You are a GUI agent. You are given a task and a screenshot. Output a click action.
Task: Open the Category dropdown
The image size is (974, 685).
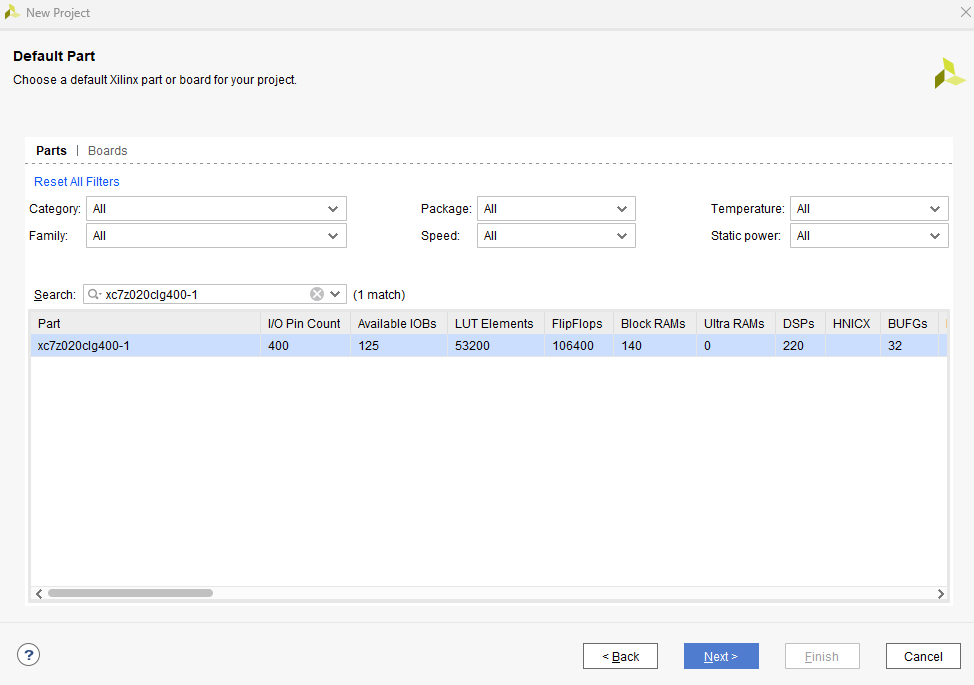[x=216, y=209]
